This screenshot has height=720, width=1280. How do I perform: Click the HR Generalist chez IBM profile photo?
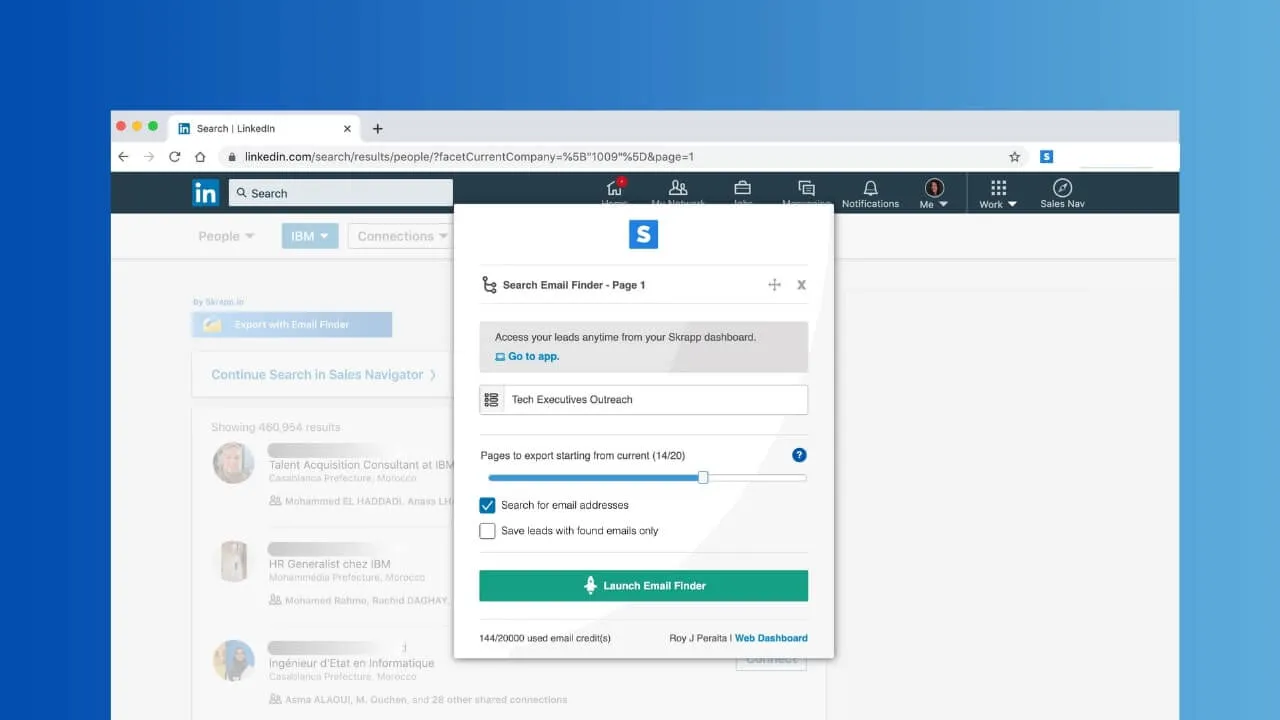pyautogui.click(x=233, y=561)
